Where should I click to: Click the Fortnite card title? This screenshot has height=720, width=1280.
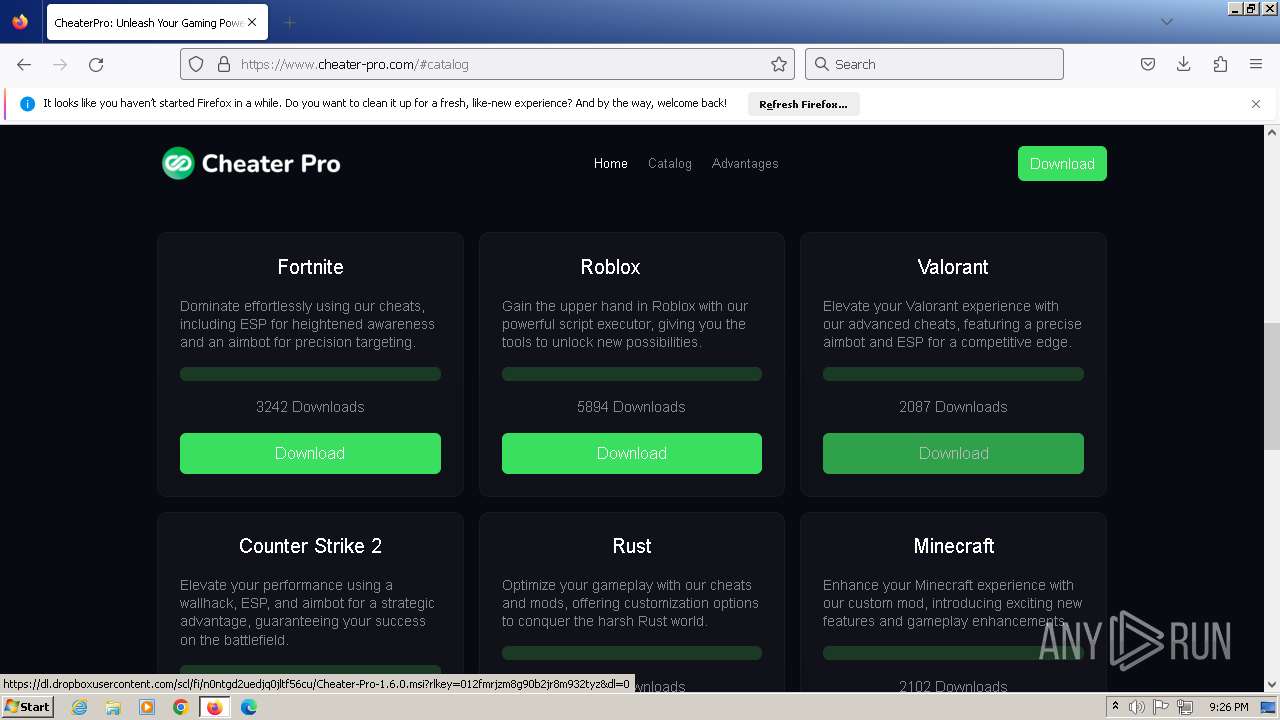(310, 267)
